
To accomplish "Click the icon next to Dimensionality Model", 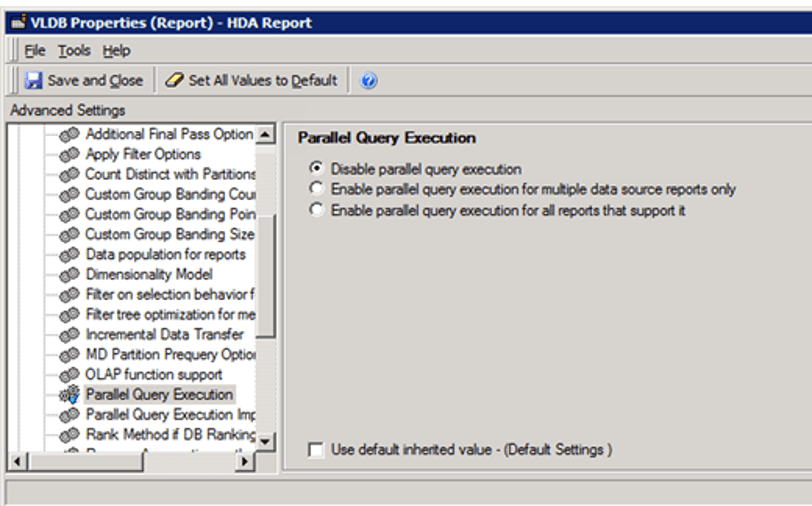I will pos(70,275).
